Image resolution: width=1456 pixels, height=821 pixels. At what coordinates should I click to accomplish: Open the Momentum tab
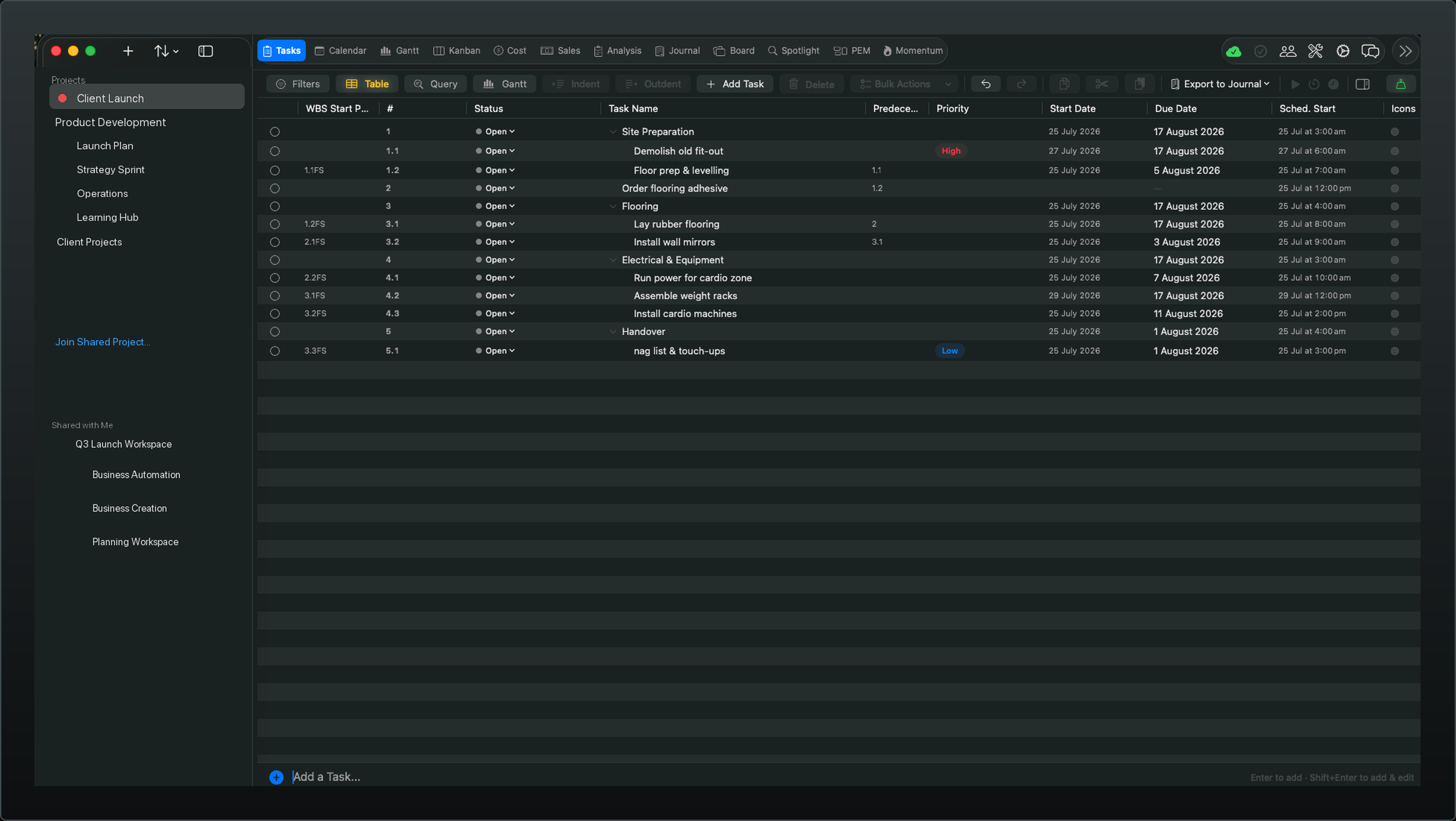pyautogui.click(x=913, y=51)
